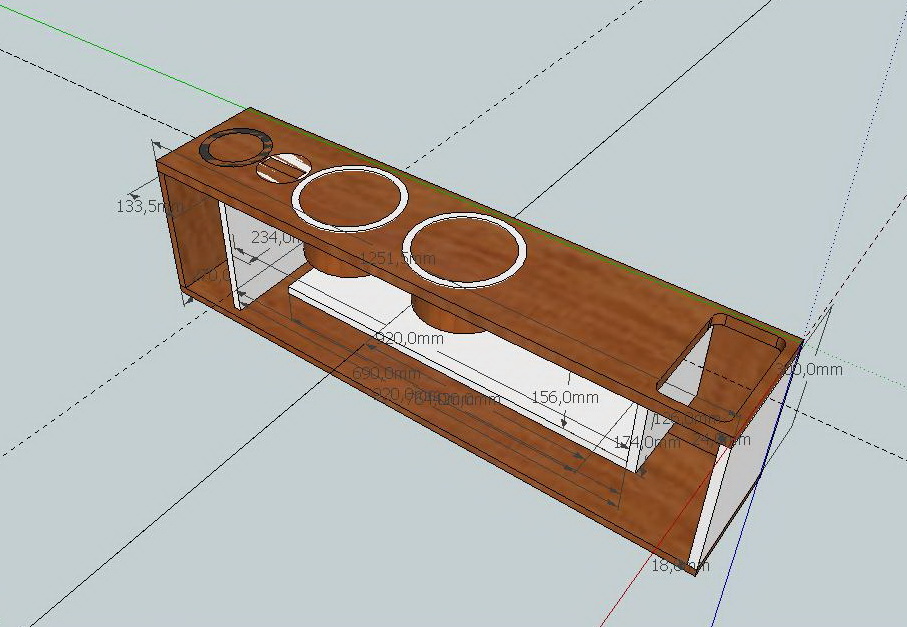Select the 133,5mm dimension label

(152, 206)
